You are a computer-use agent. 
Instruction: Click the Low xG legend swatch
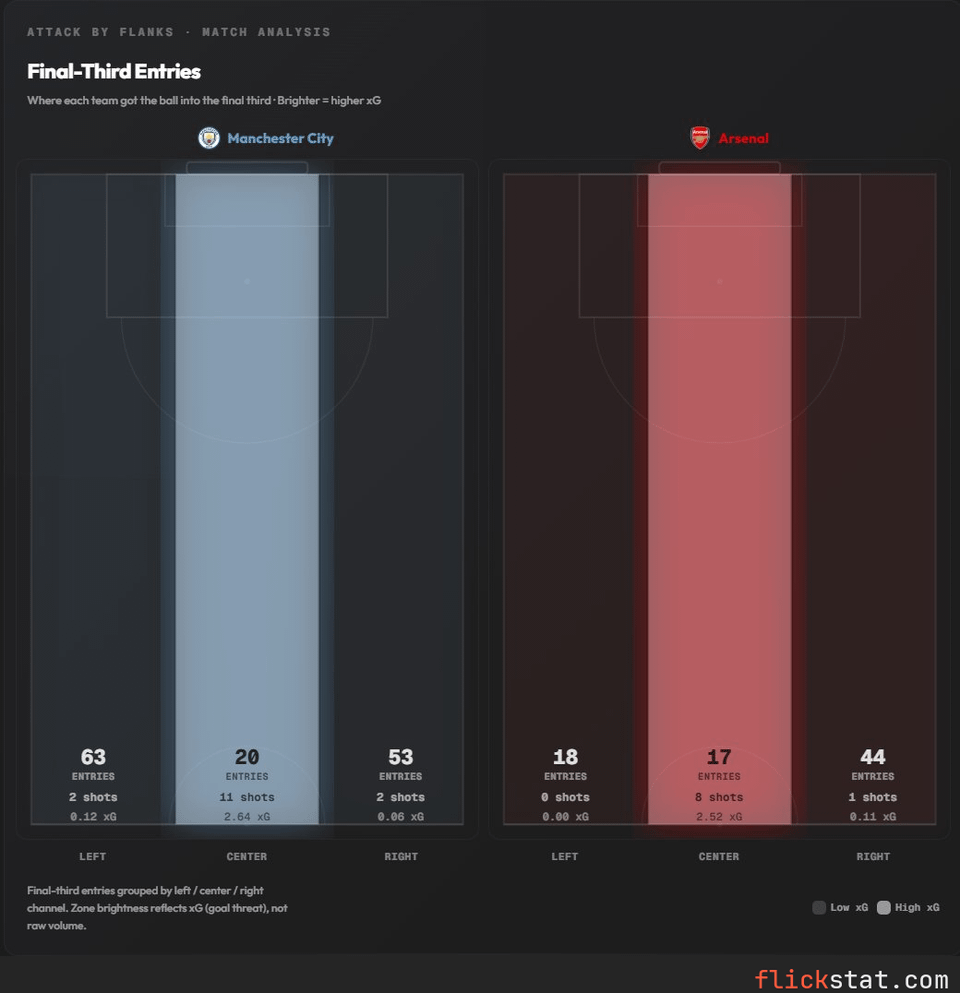click(819, 908)
